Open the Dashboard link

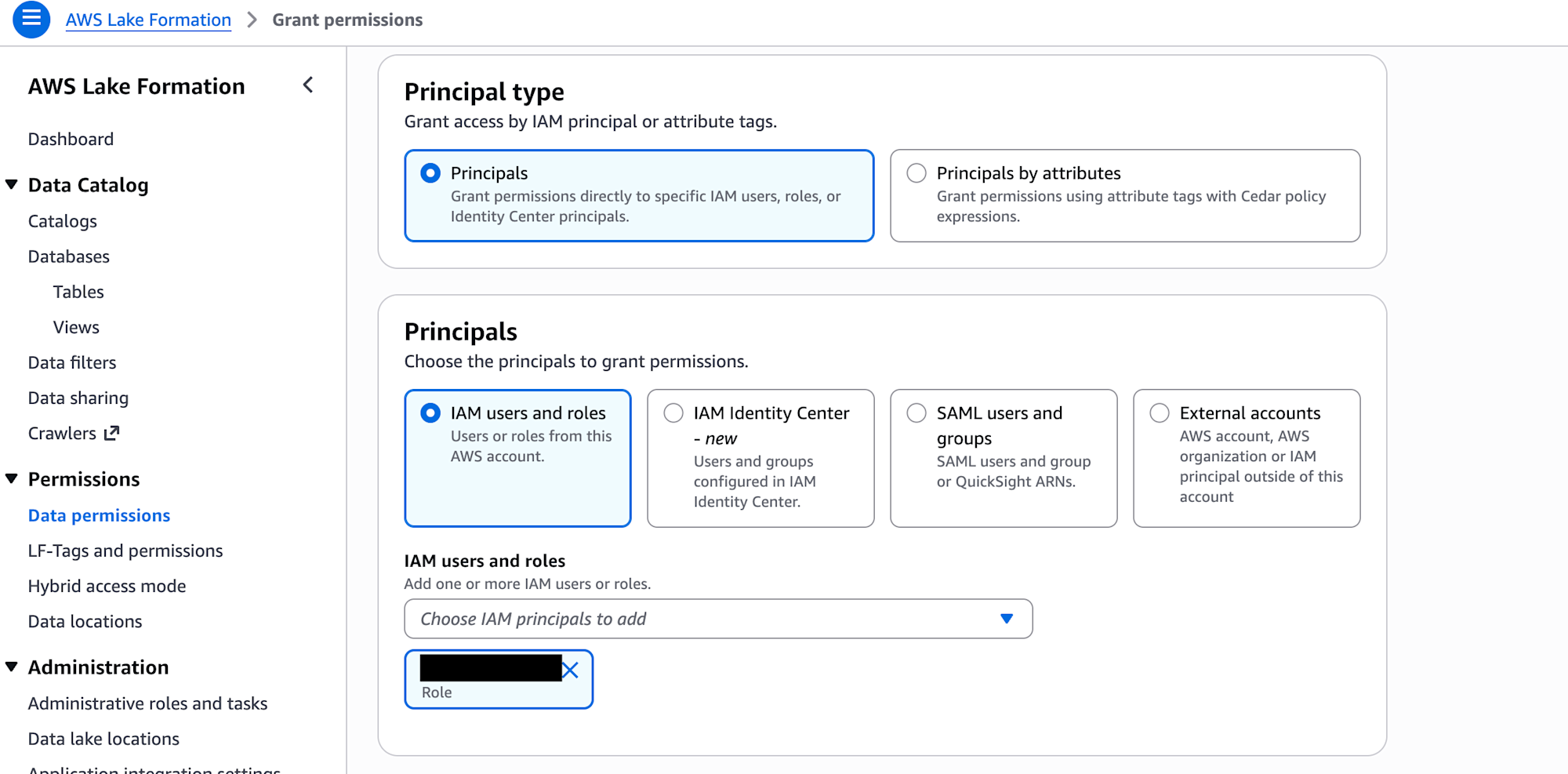click(71, 139)
